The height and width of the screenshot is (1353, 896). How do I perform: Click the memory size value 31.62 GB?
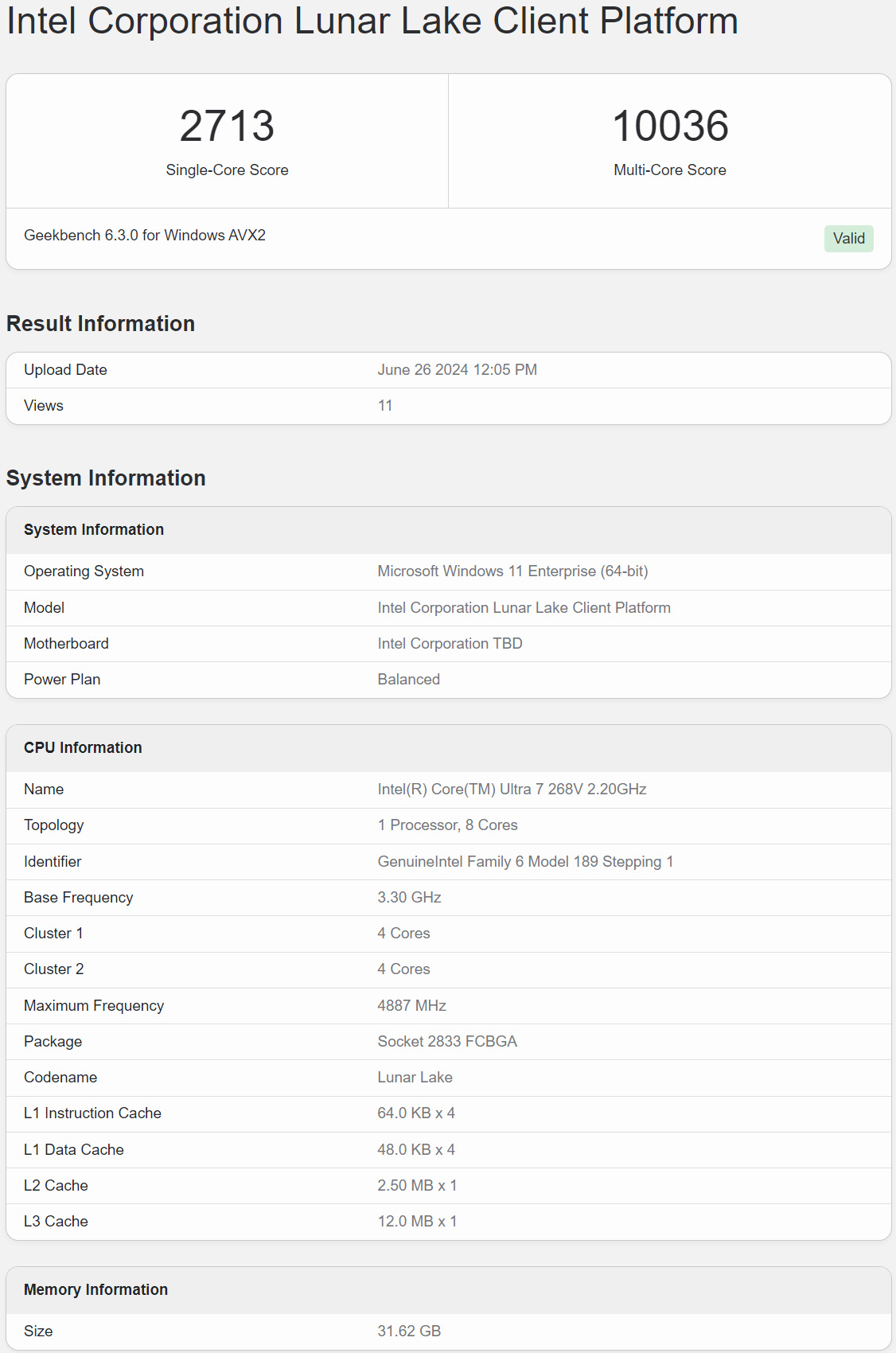(409, 1331)
